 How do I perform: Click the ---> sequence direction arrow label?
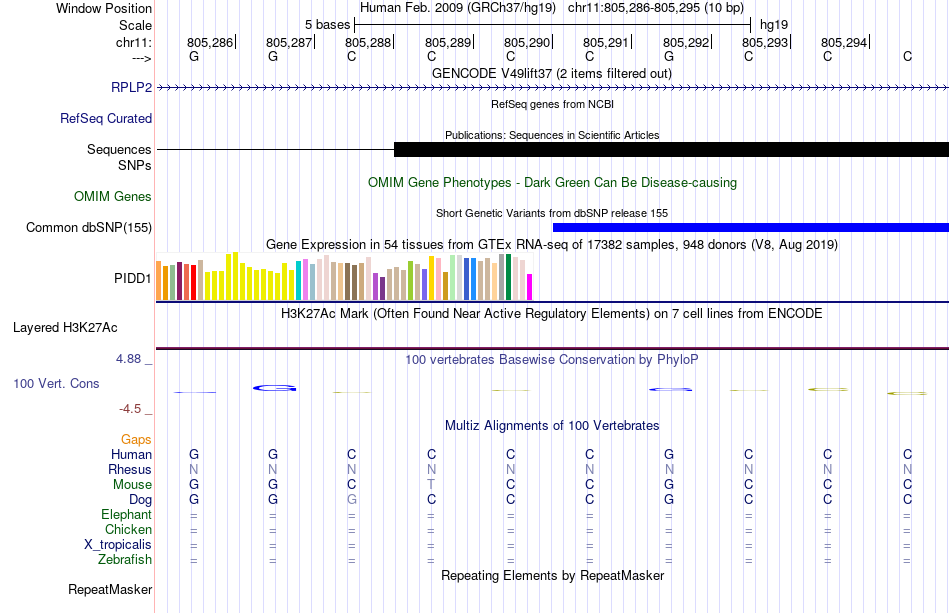click(x=141, y=58)
